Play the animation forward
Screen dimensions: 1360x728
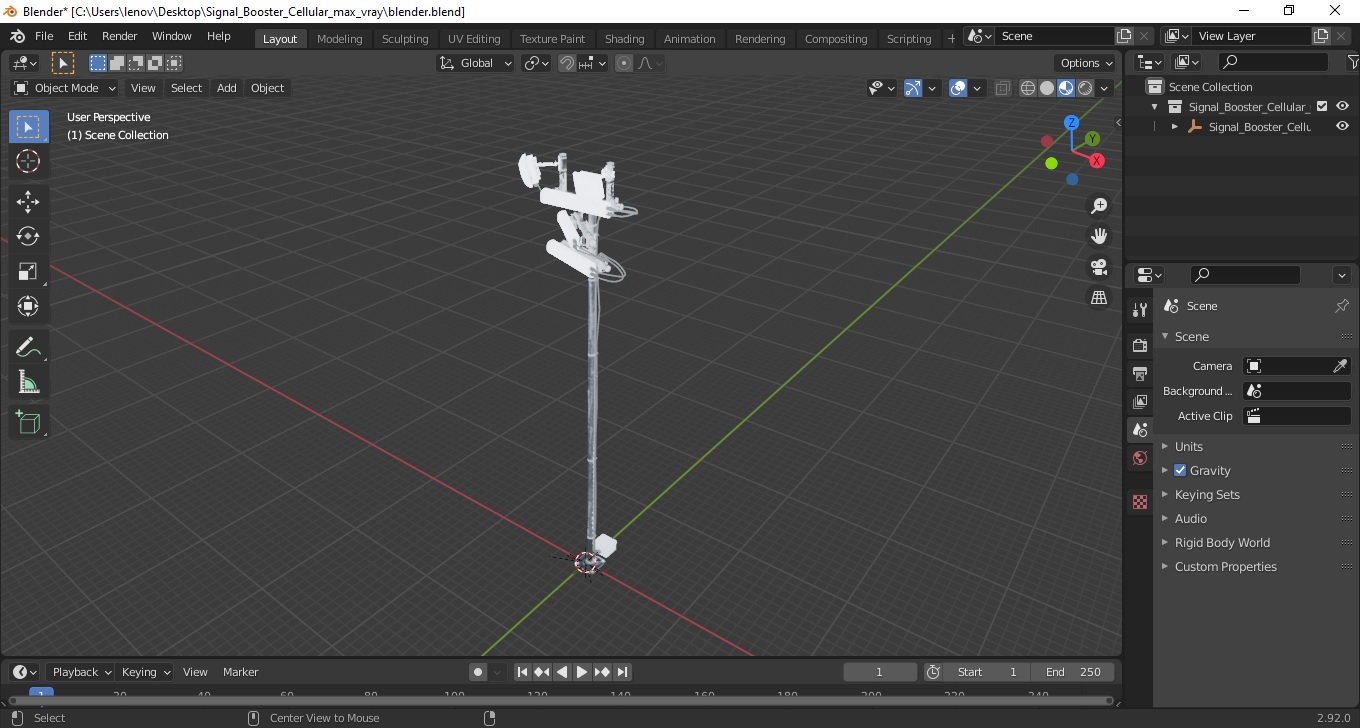click(x=582, y=672)
